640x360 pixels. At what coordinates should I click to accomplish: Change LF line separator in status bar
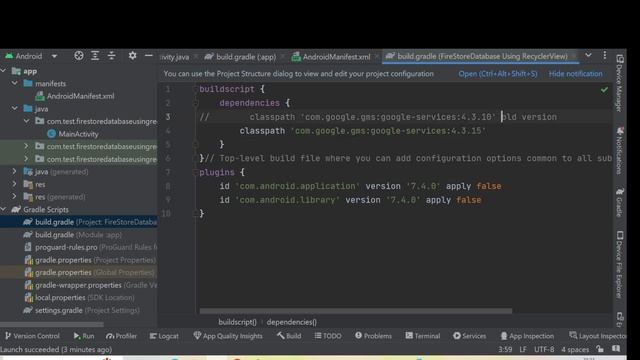pos(523,349)
